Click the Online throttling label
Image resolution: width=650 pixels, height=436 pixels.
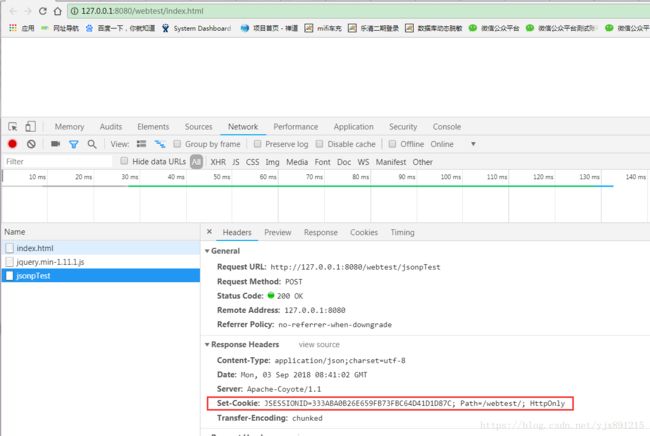pyautogui.click(x=442, y=144)
